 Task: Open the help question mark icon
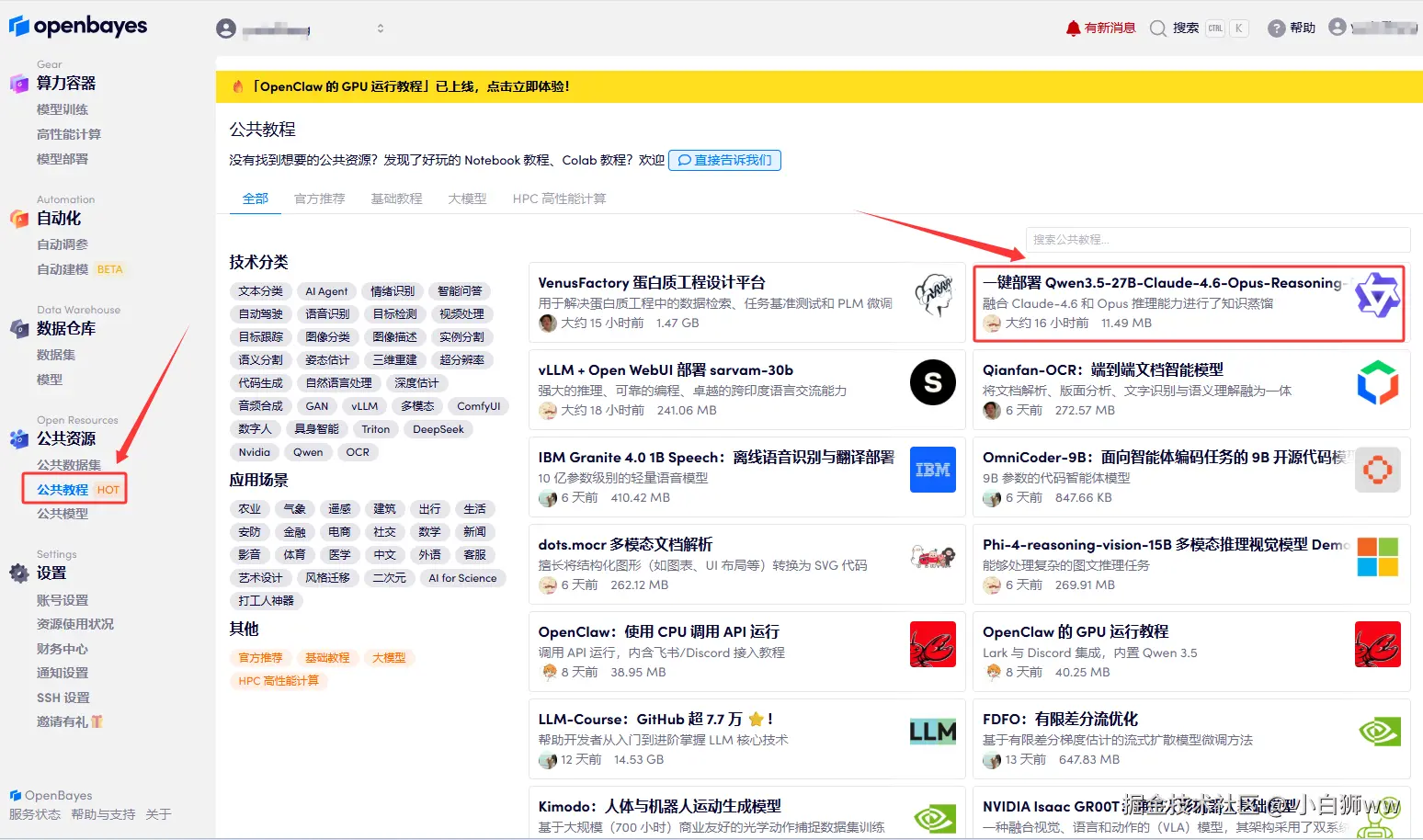[1276, 28]
